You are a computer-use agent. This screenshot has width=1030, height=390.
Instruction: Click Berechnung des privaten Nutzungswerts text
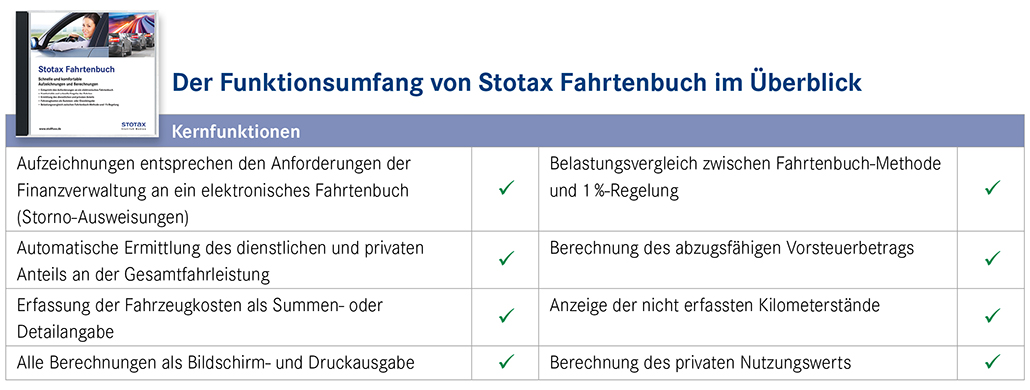pos(700,362)
